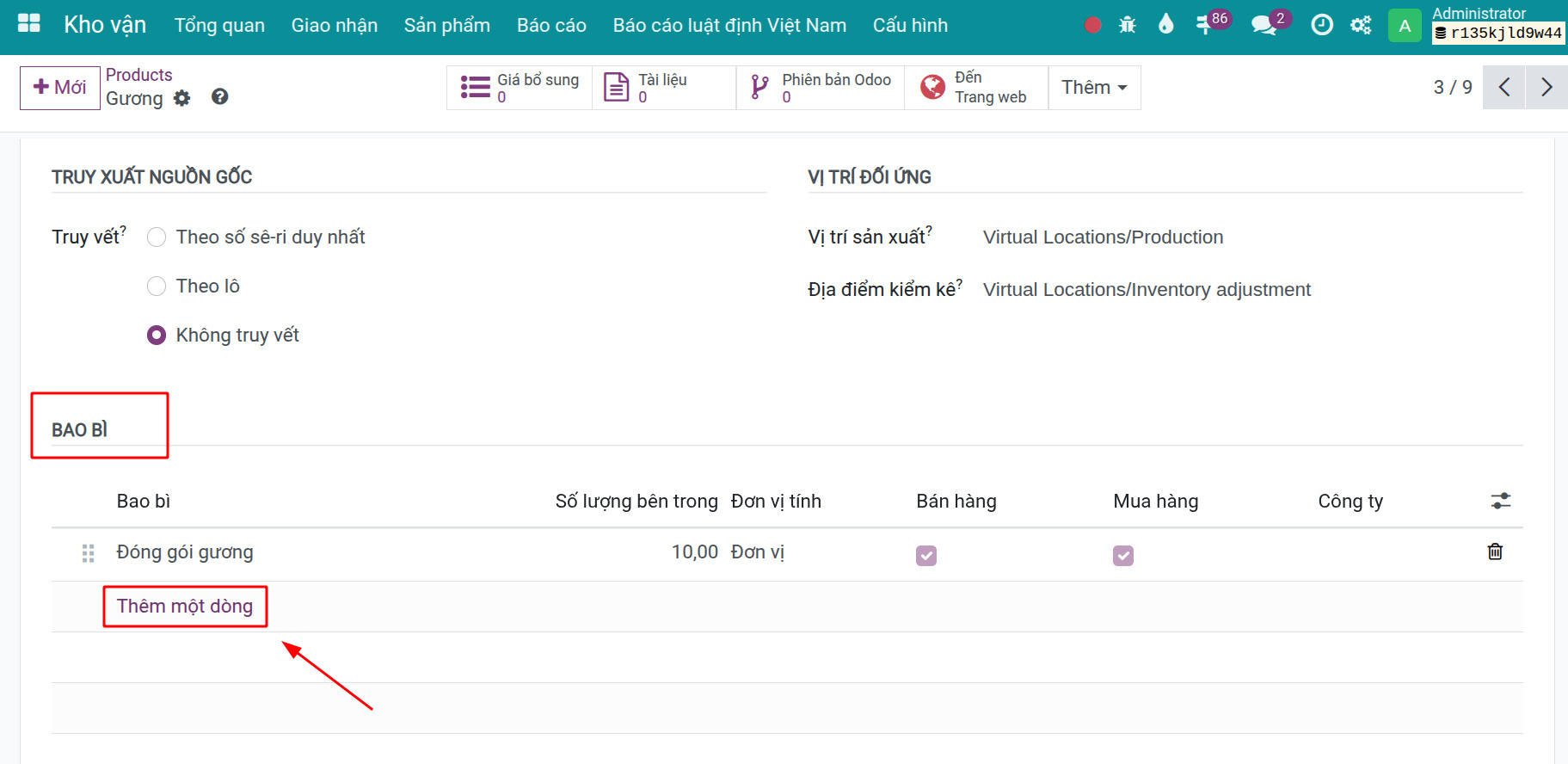The width and height of the screenshot is (1568, 764).
Task: Open the Báo cáo menu
Action: tap(551, 26)
